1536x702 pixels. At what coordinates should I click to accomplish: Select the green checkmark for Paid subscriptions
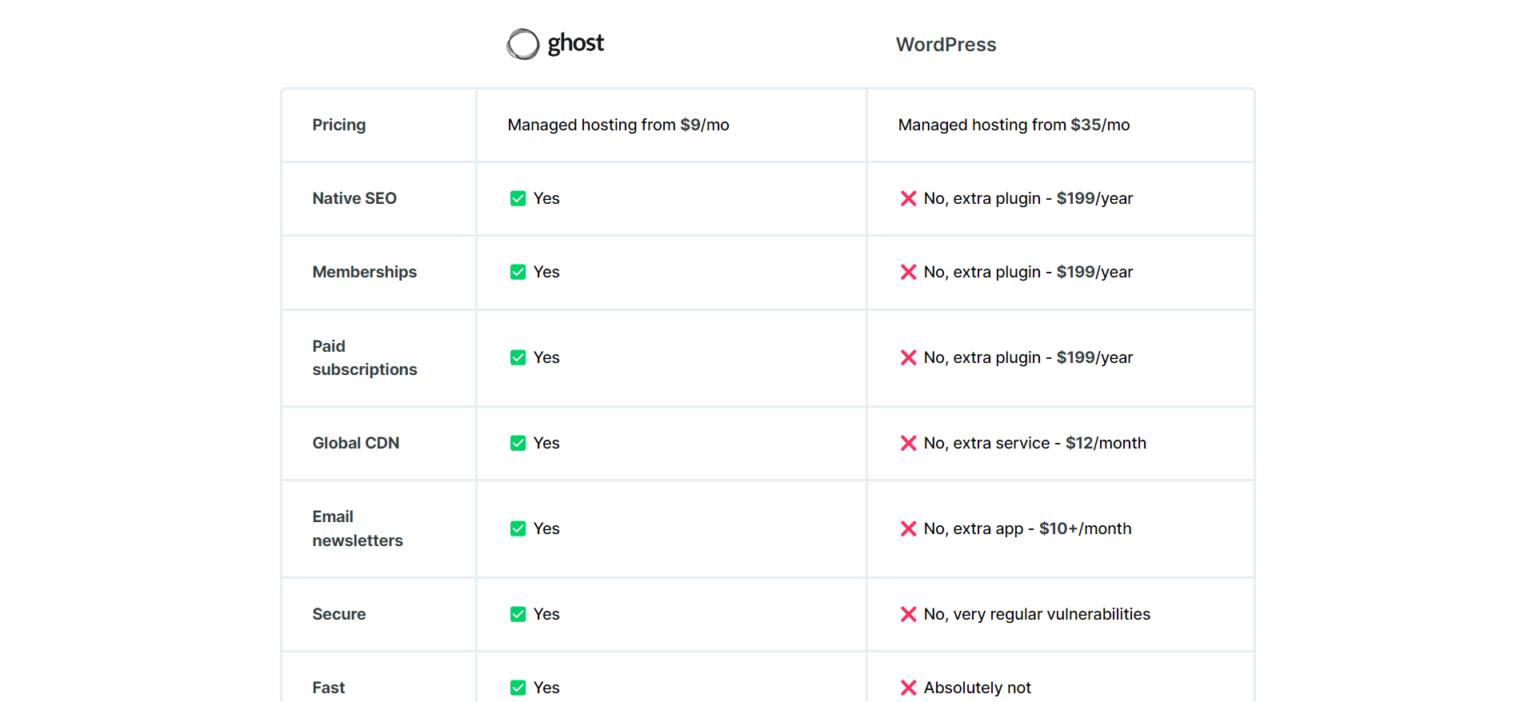tap(518, 357)
